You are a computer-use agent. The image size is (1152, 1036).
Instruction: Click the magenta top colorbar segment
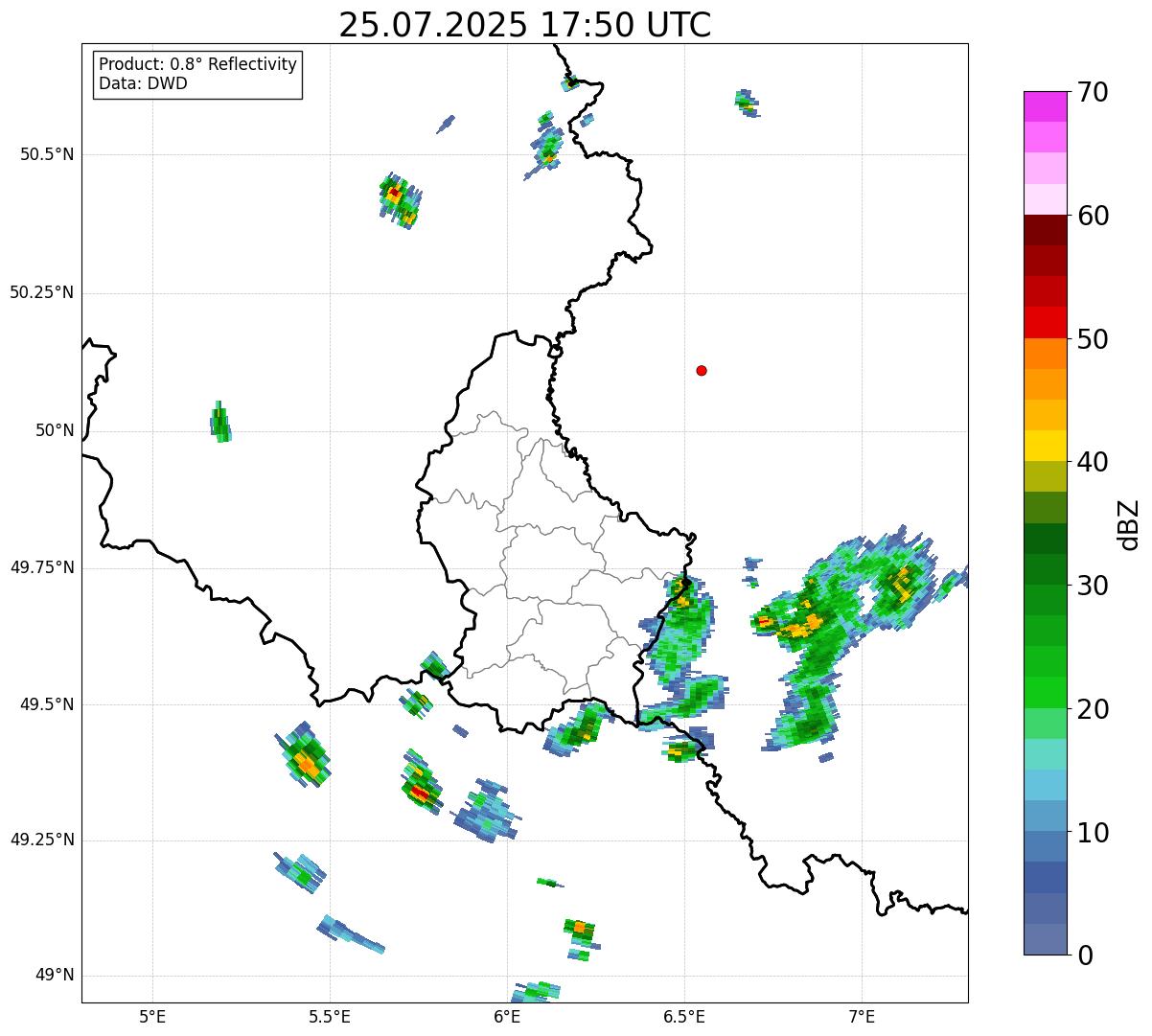pos(1045,106)
